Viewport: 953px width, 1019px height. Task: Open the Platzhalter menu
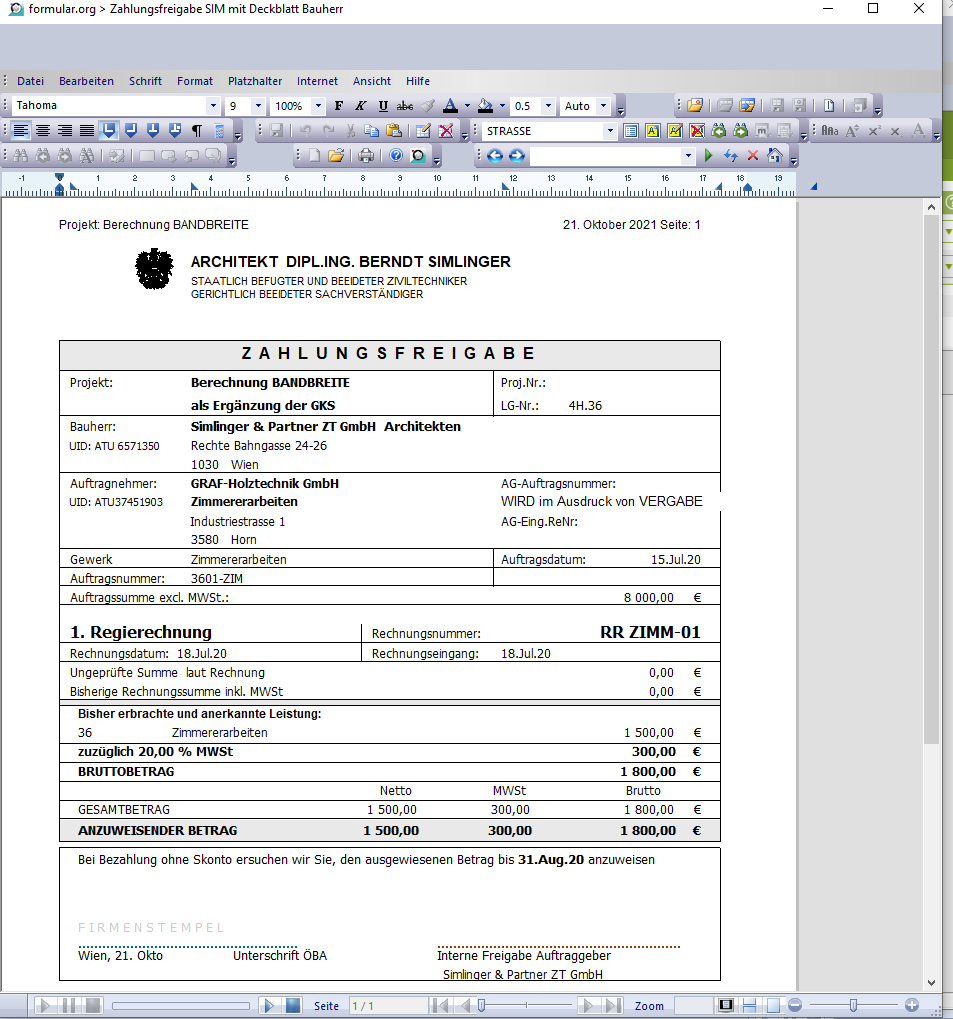pyautogui.click(x=255, y=81)
